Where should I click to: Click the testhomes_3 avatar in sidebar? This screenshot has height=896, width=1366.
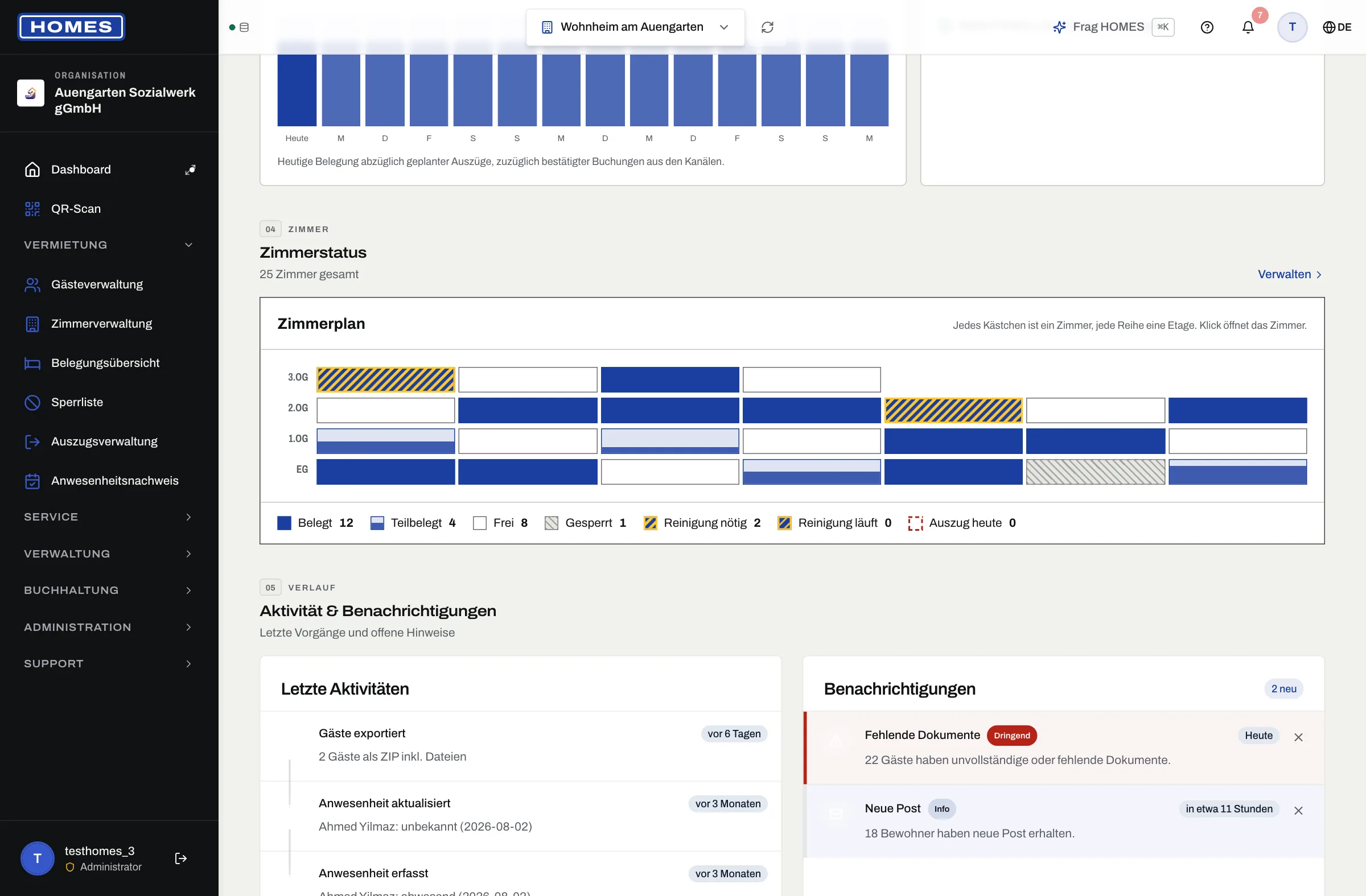point(38,858)
